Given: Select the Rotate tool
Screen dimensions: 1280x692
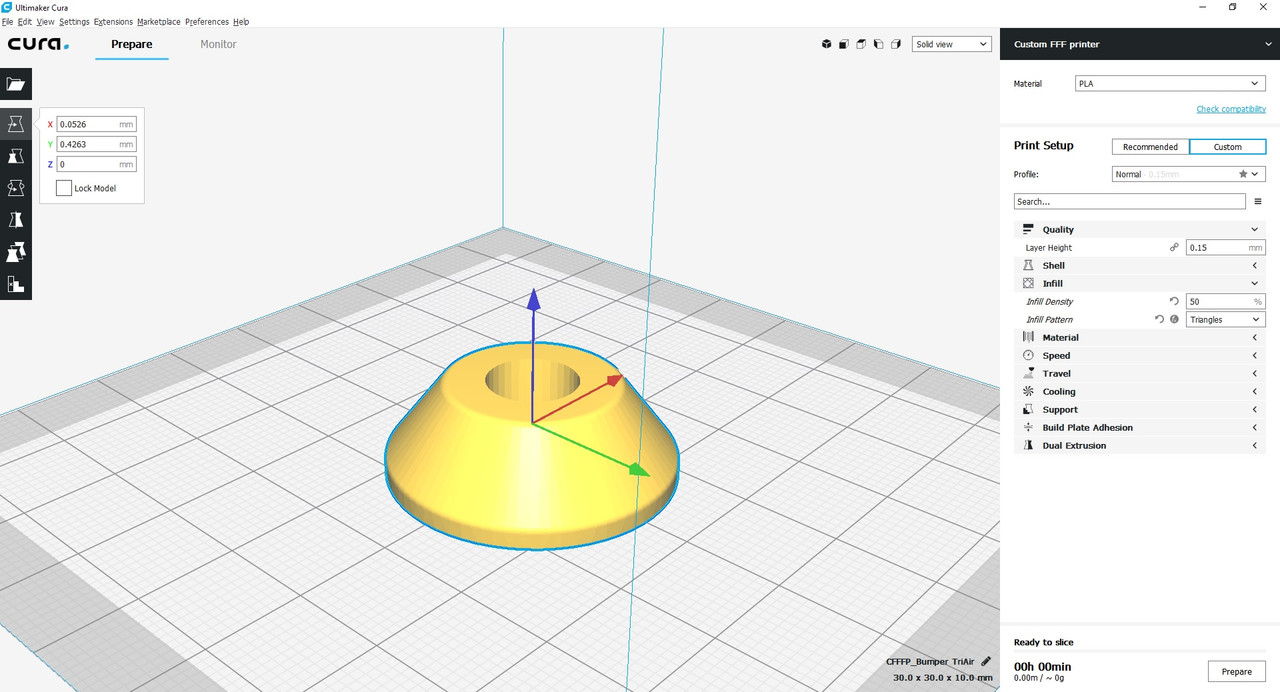Looking at the screenshot, I should 16,188.
